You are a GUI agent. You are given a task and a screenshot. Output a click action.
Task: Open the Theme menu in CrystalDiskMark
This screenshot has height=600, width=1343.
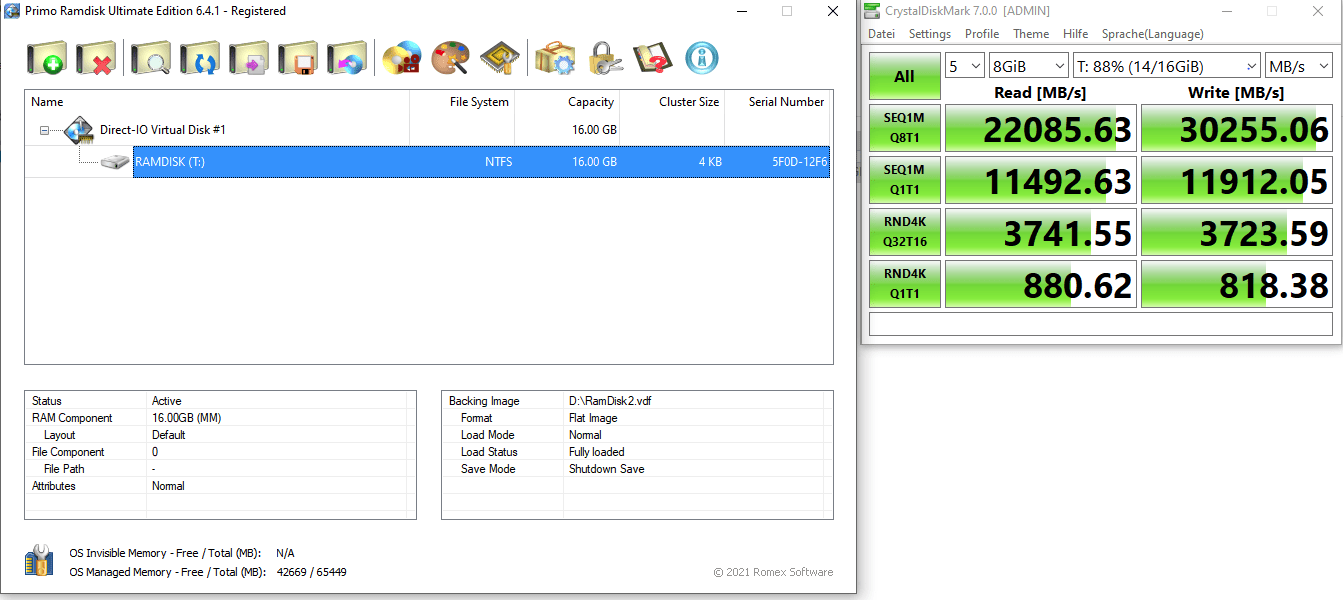[x=1031, y=34]
